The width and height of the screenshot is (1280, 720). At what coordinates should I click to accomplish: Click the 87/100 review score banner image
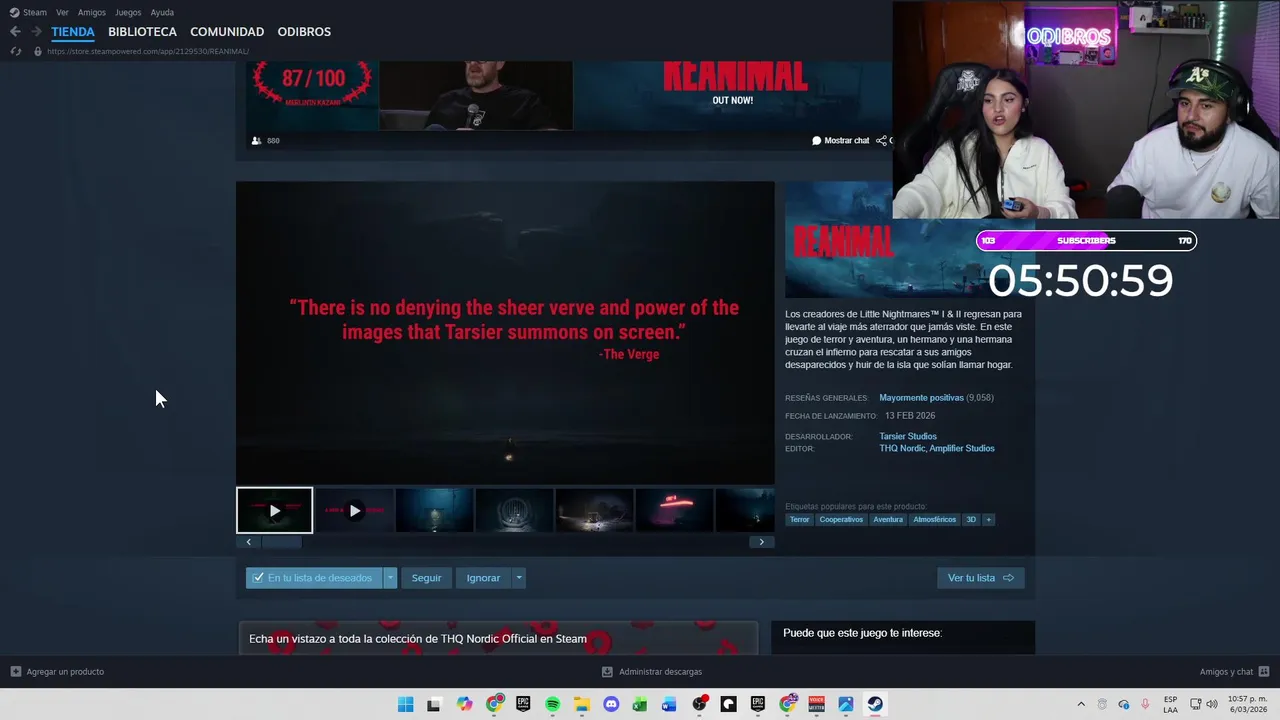(312, 96)
